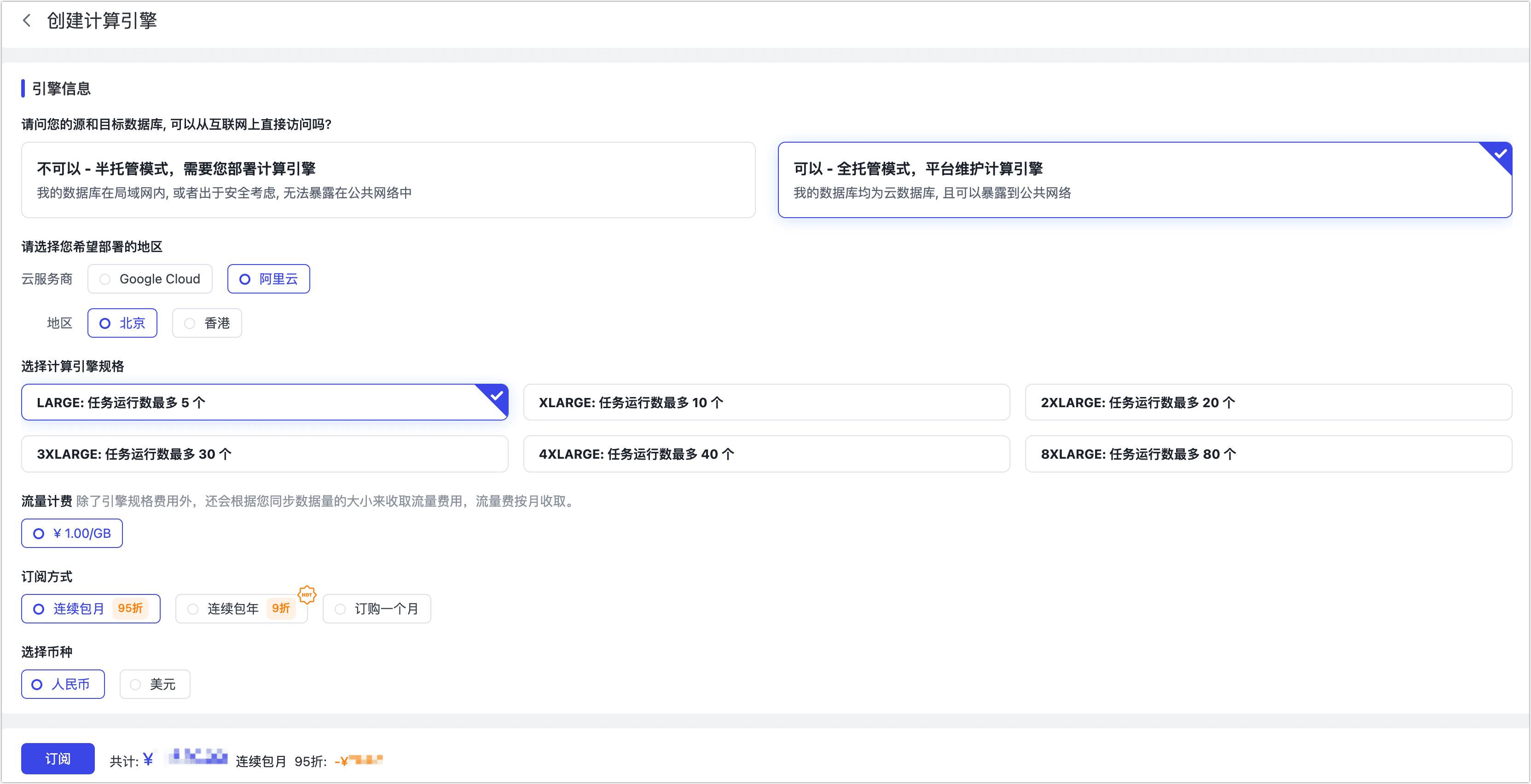Viewport: 1531px width, 784px height.
Task: Click the total price amount after 共计
Action: tap(196, 758)
